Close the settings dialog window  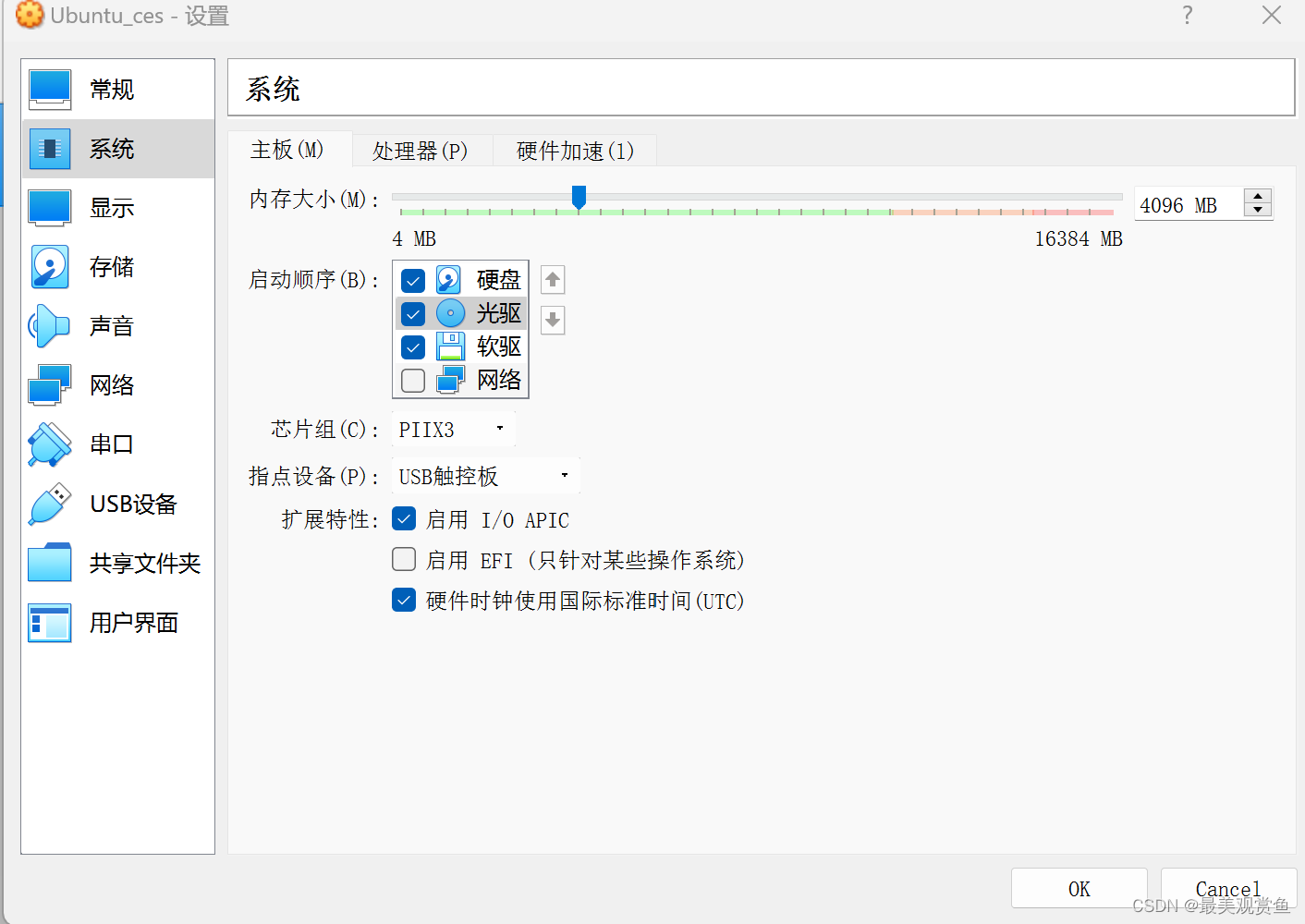coord(1272,15)
